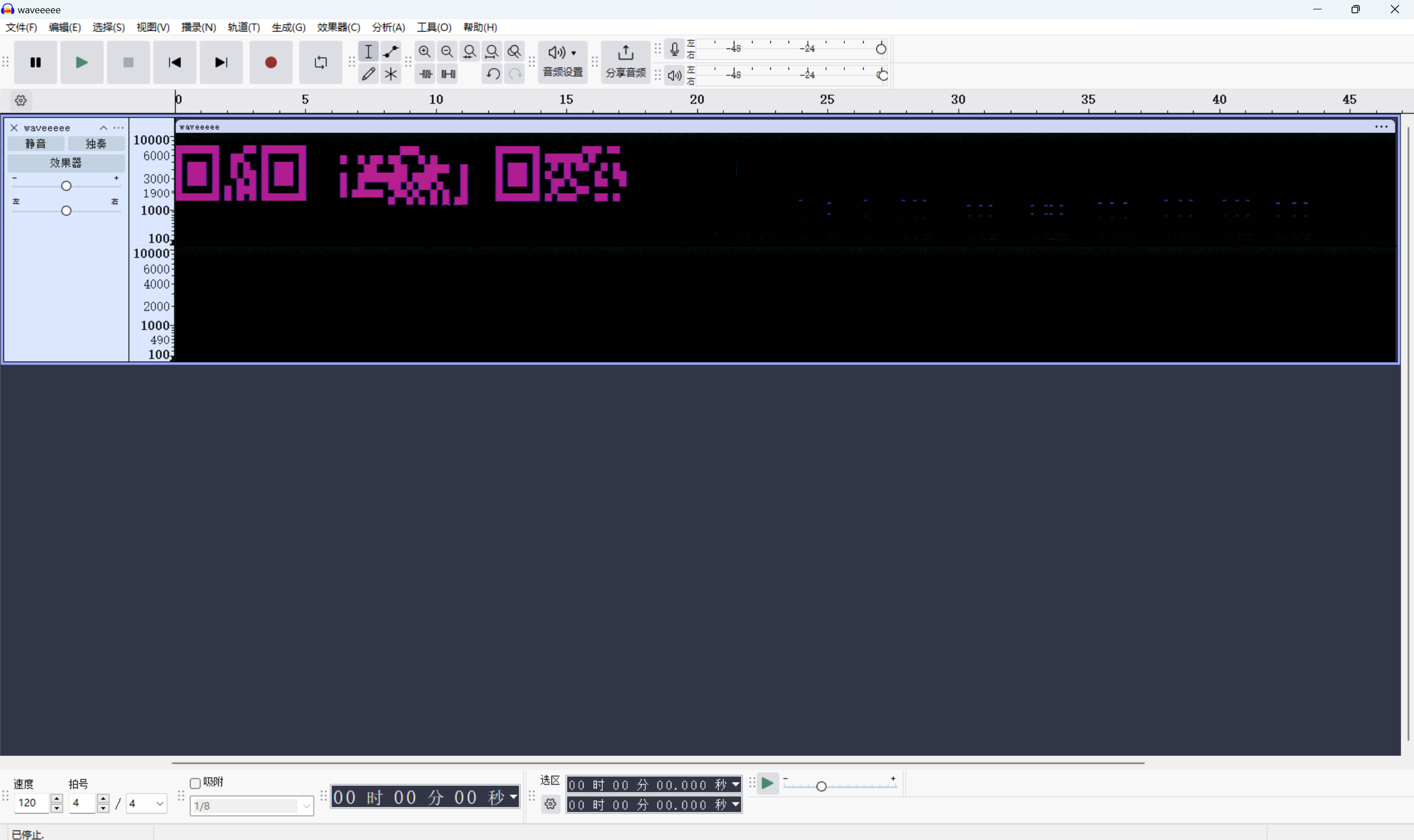
Task: Increase tempo with the up stepper arrow
Action: pos(56,798)
